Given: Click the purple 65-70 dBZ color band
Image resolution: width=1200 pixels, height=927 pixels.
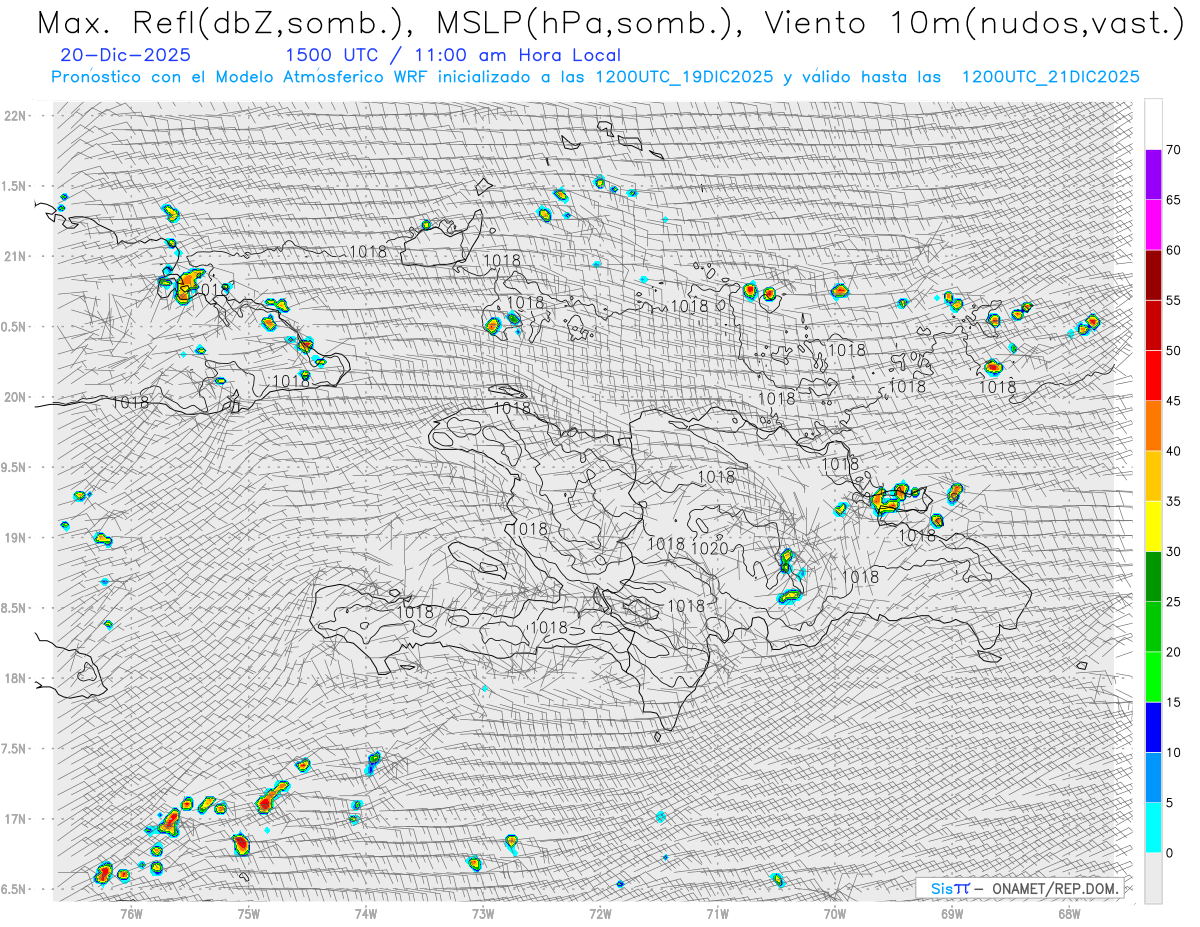Looking at the screenshot, I should 1153,175.
